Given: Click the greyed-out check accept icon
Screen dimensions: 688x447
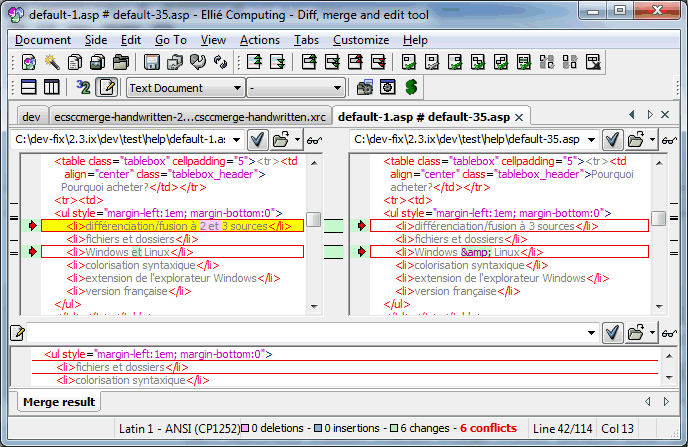Looking at the screenshot, I should click(432, 62).
